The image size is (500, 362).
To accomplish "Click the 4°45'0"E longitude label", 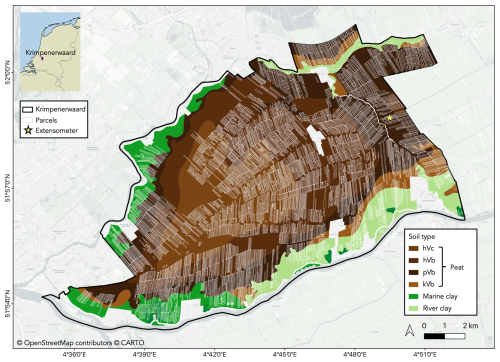I will pos(285,354).
